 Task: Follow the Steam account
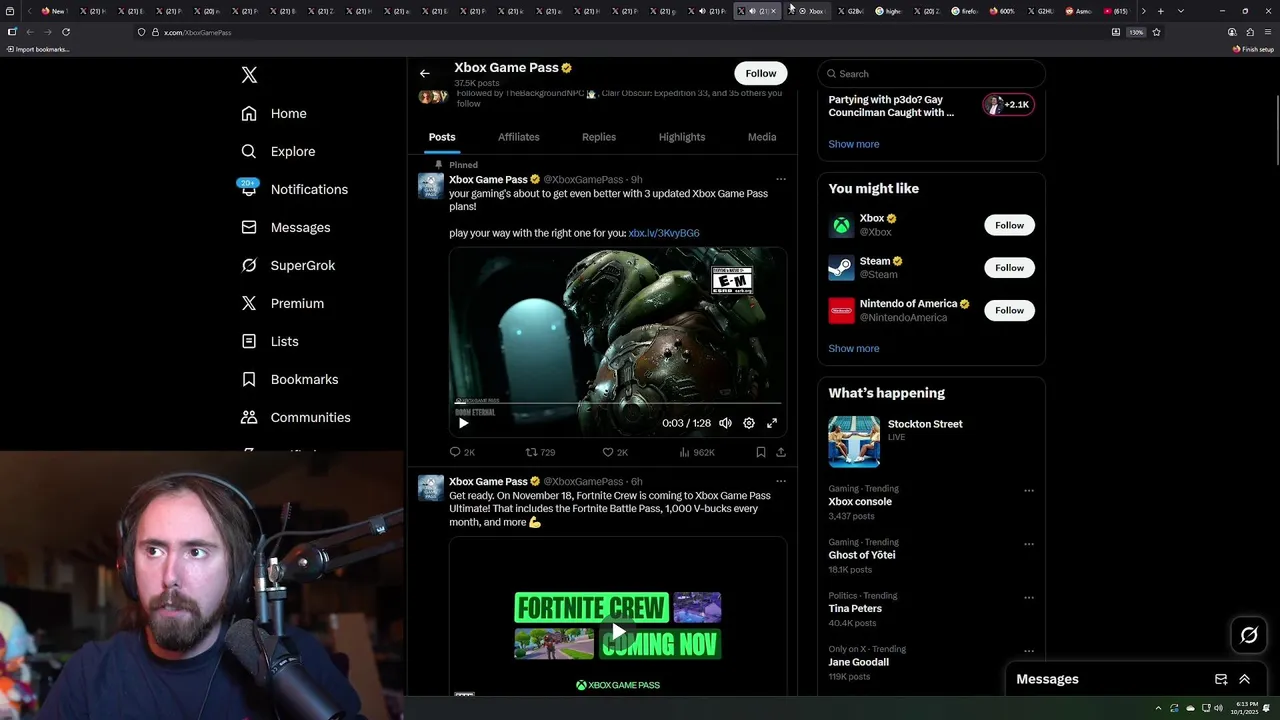[1009, 268]
